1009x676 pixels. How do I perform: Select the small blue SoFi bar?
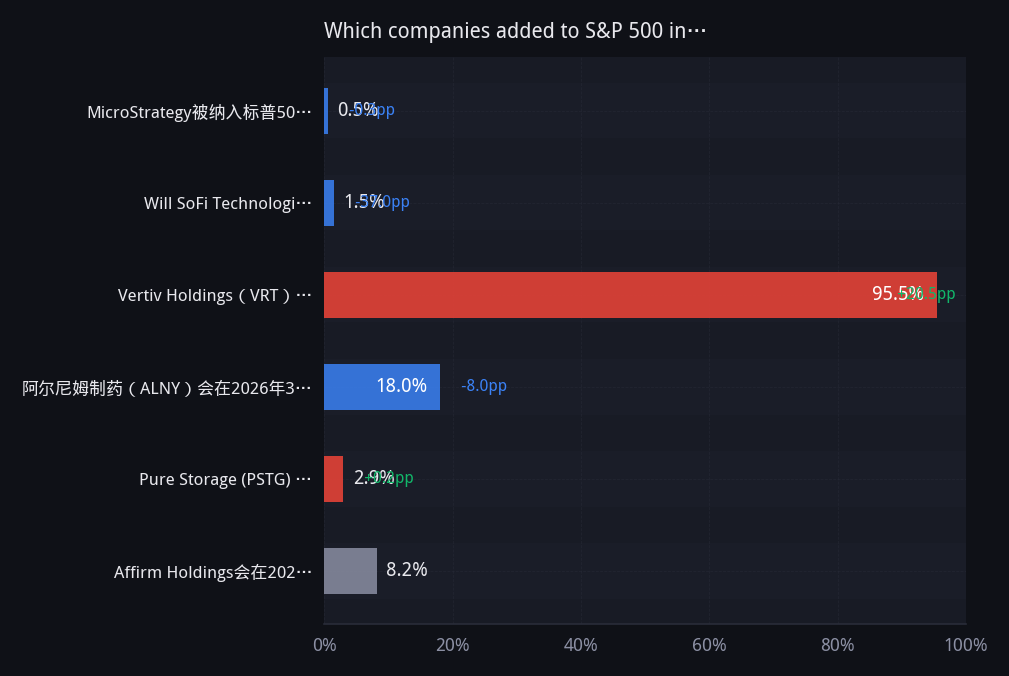pos(329,203)
